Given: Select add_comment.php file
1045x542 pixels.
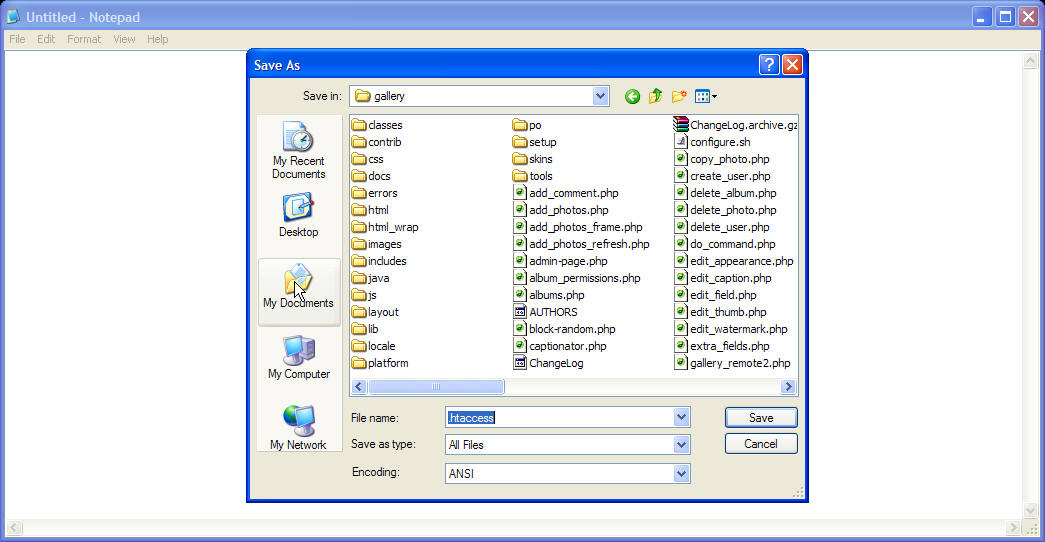Looking at the screenshot, I should [566, 193].
